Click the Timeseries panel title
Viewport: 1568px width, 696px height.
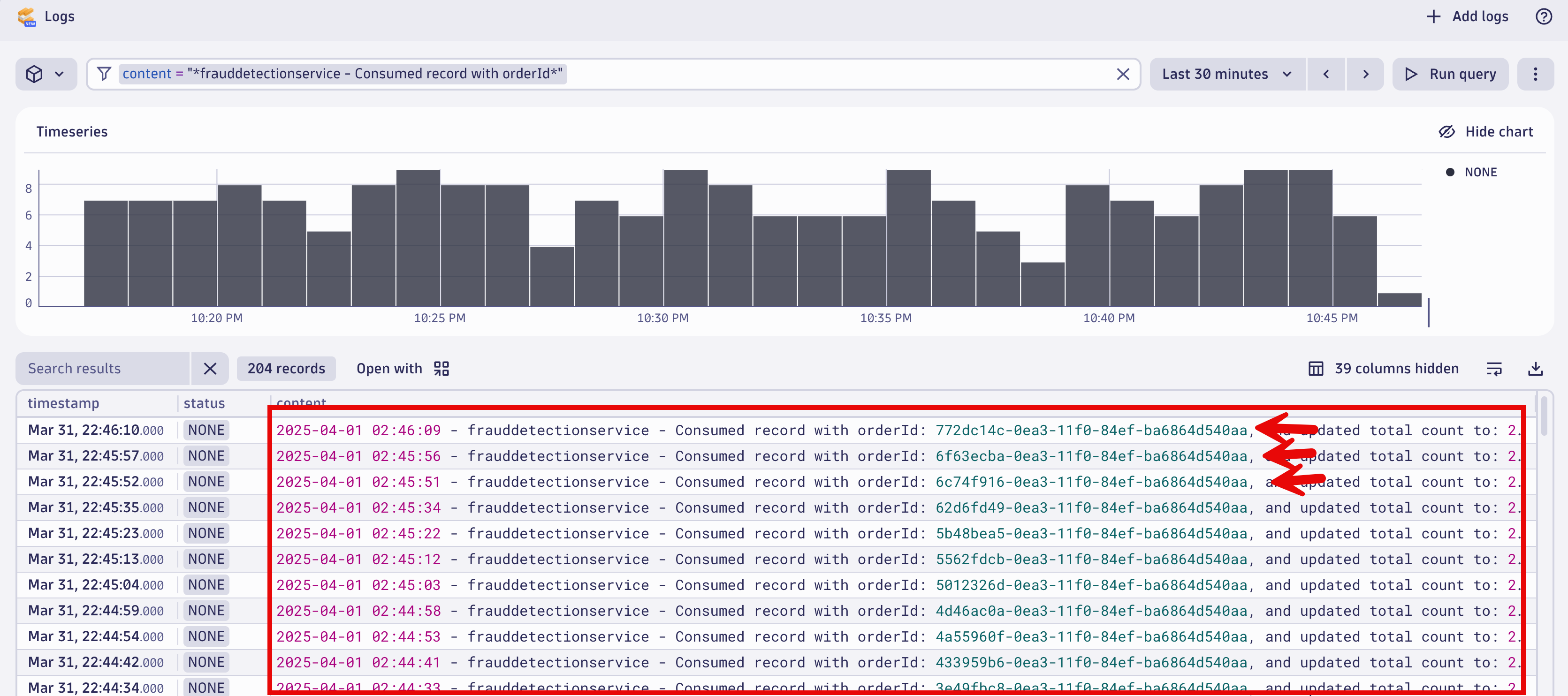[72, 131]
